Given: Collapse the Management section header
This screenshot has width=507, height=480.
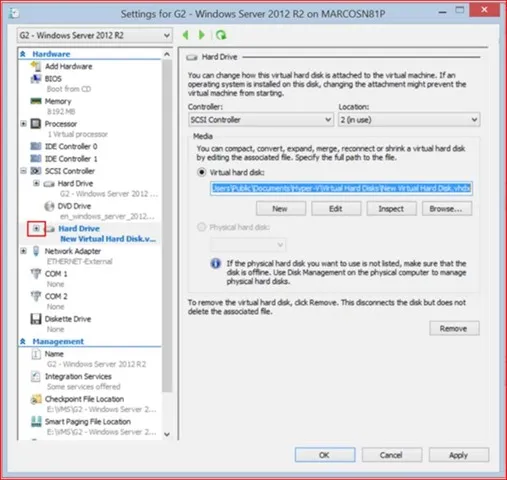Looking at the screenshot, I should coord(23,341).
